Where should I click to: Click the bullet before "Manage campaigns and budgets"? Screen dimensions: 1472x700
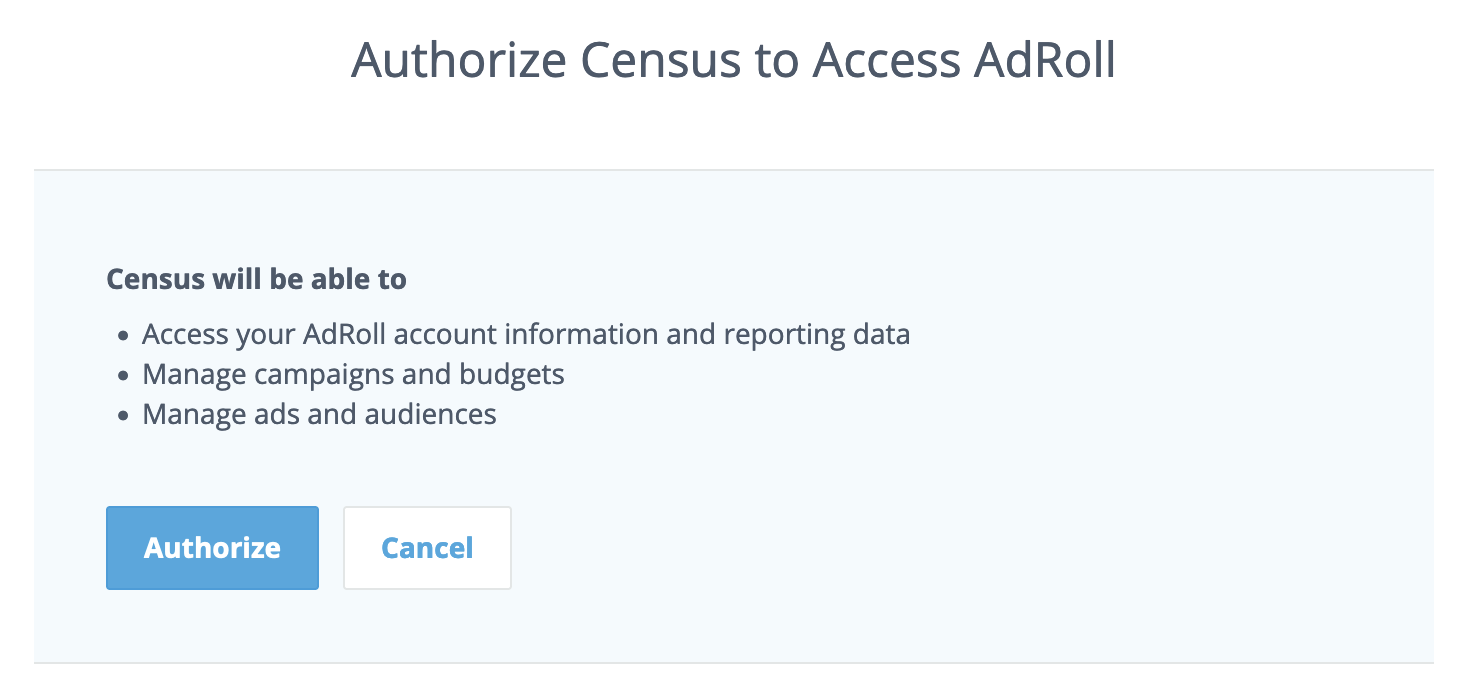pyautogui.click(x=123, y=376)
